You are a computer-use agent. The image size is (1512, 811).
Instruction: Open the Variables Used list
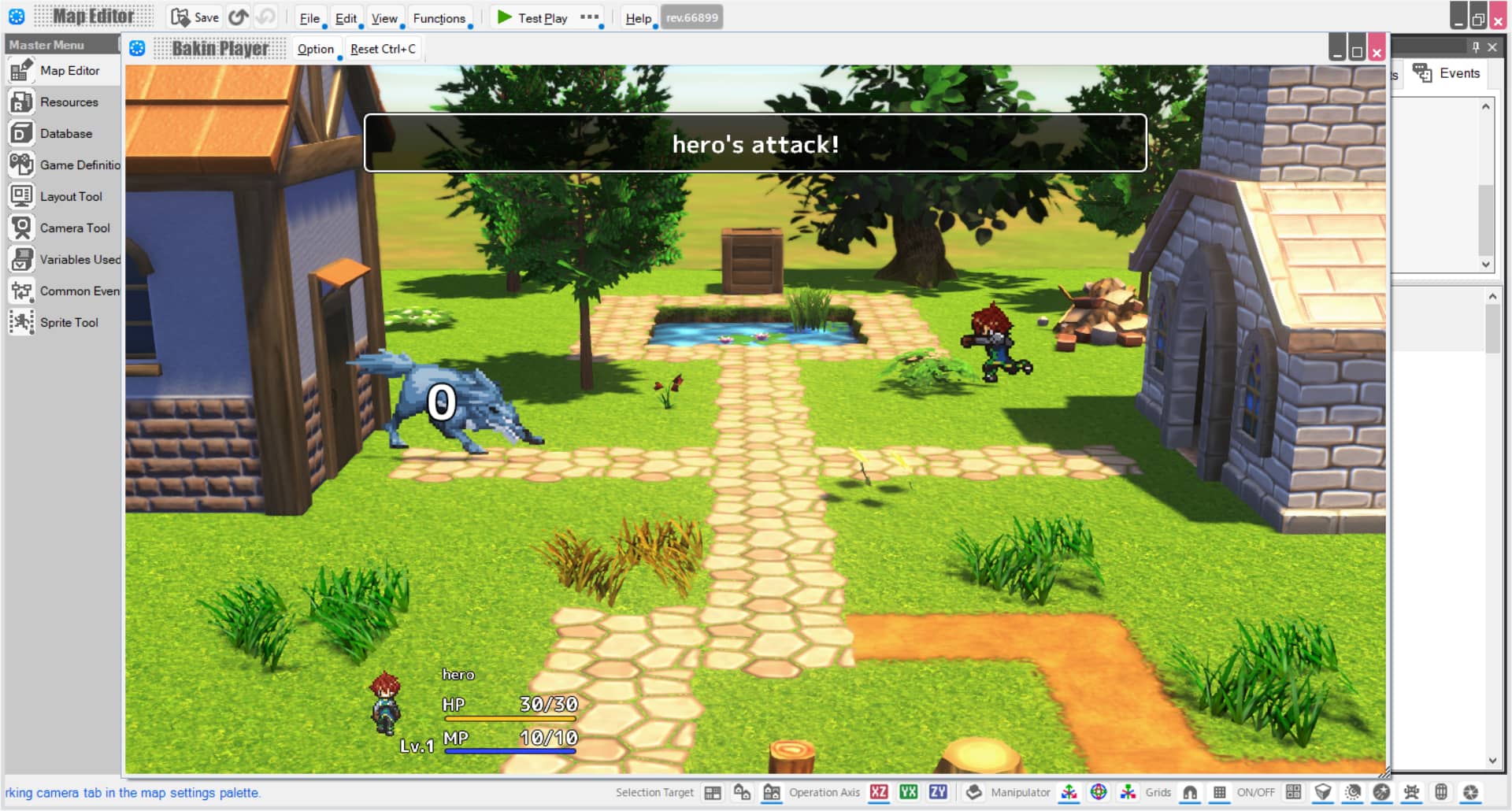tap(63, 260)
